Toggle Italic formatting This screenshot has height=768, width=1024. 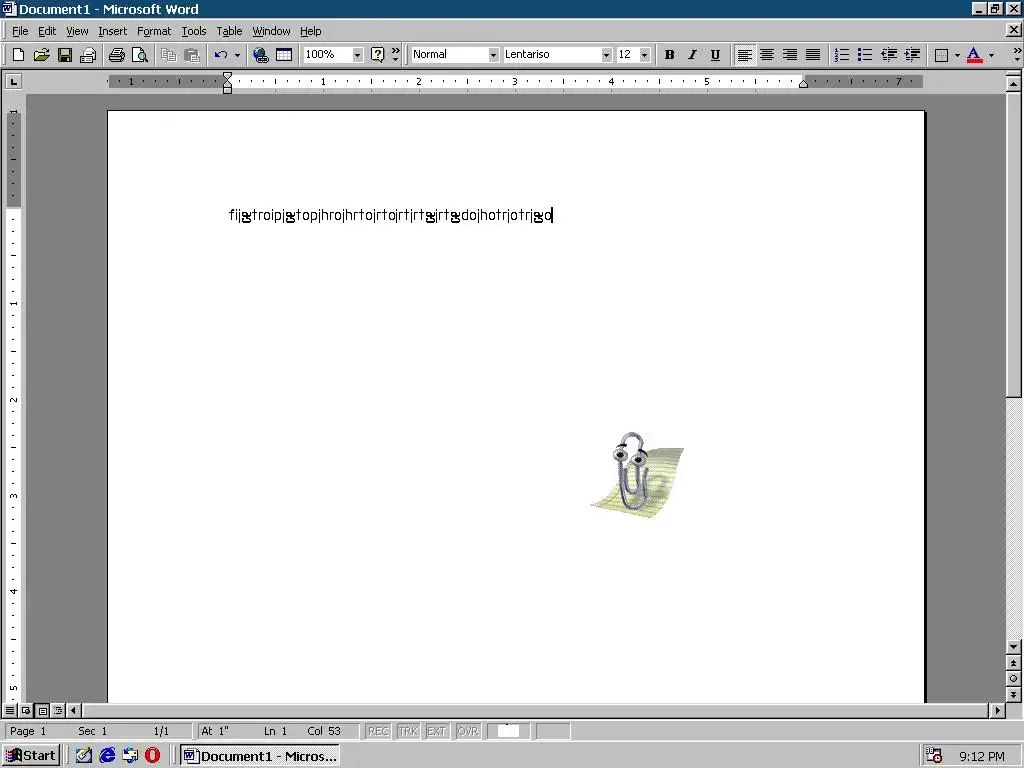pyautogui.click(x=692, y=55)
